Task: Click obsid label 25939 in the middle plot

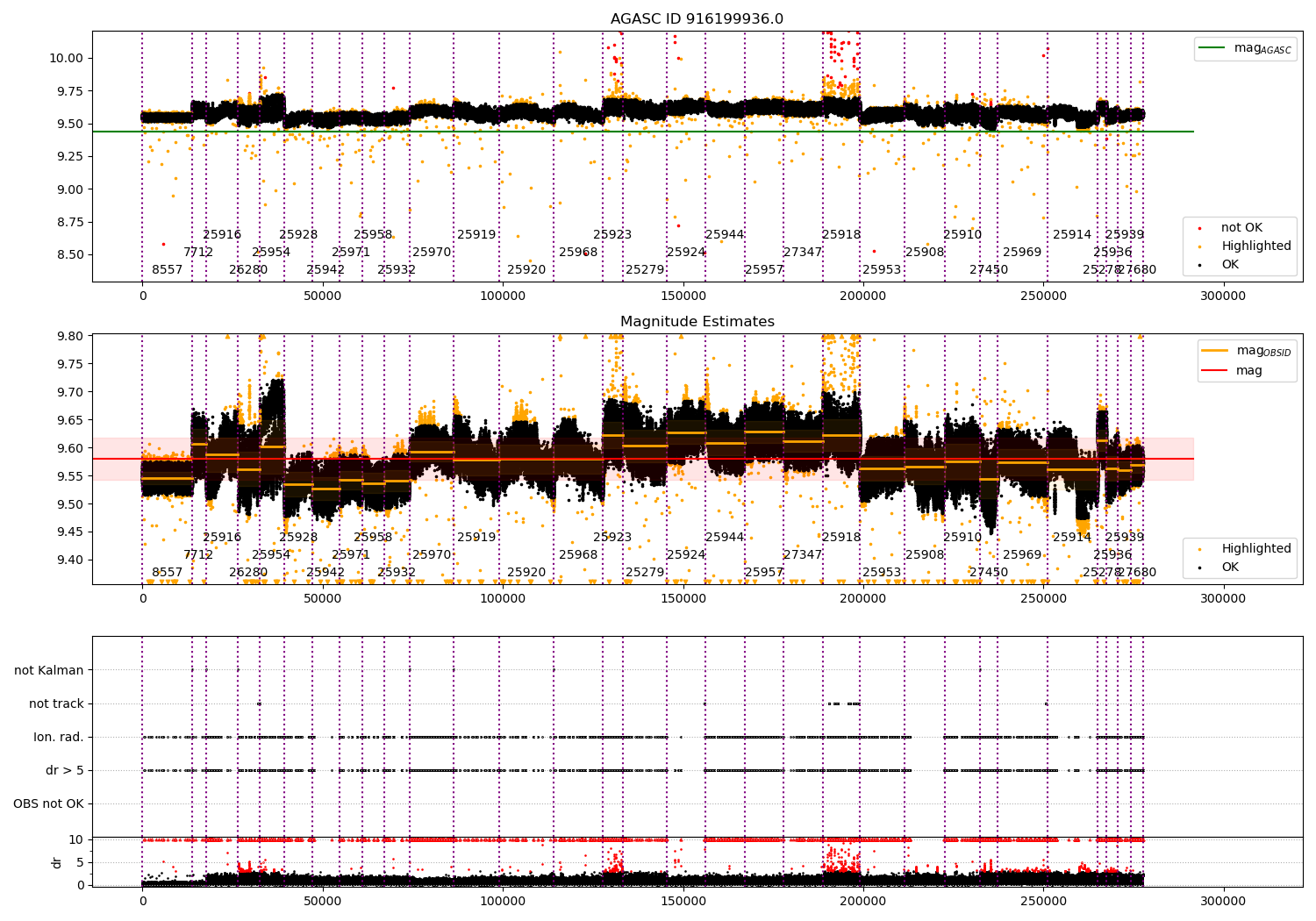Action: pyautogui.click(x=1125, y=537)
